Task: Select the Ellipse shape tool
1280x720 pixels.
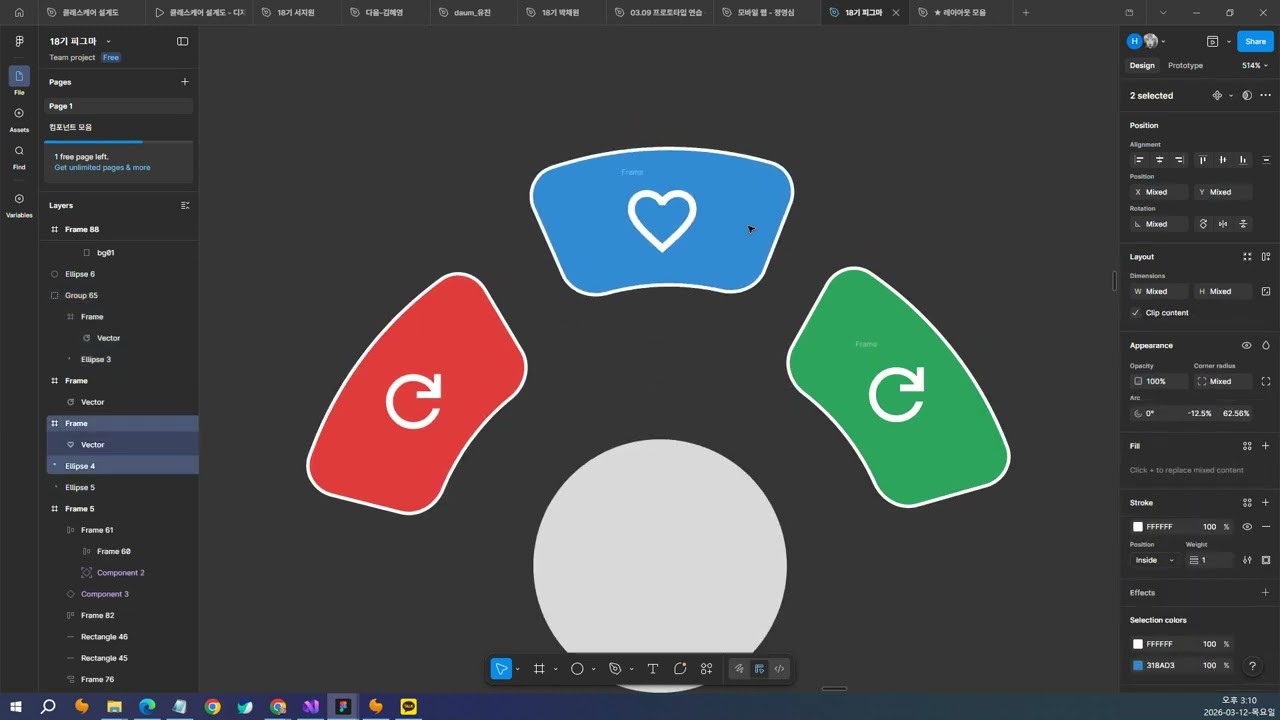Action: click(x=577, y=669)
